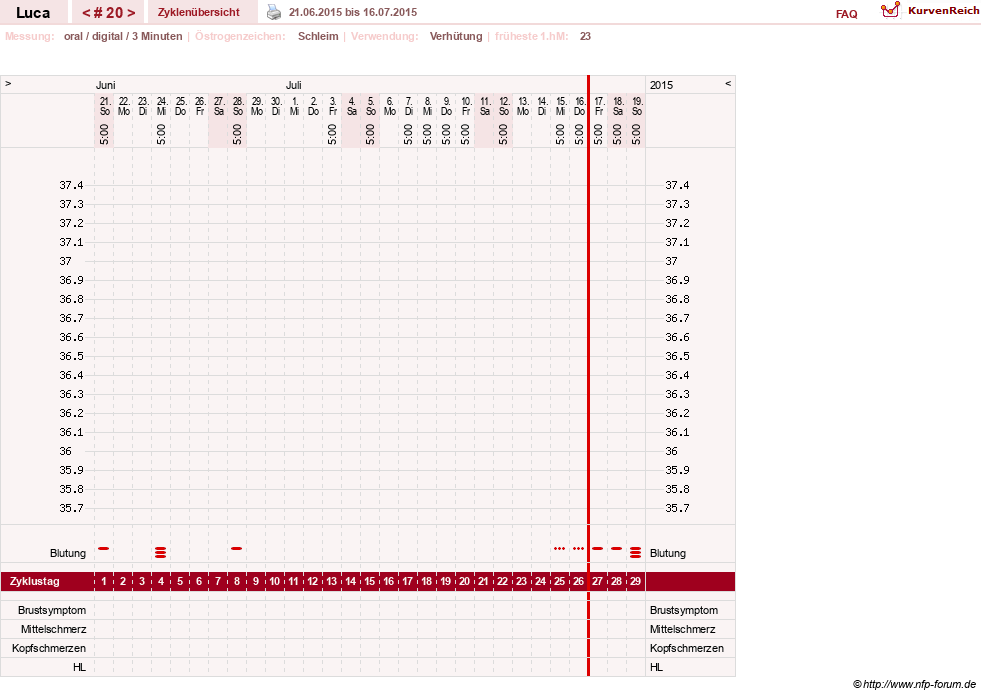Click left 36.5 temperature axis label
The height and width of the screenshot is (696, 981).
pos(71,356)
